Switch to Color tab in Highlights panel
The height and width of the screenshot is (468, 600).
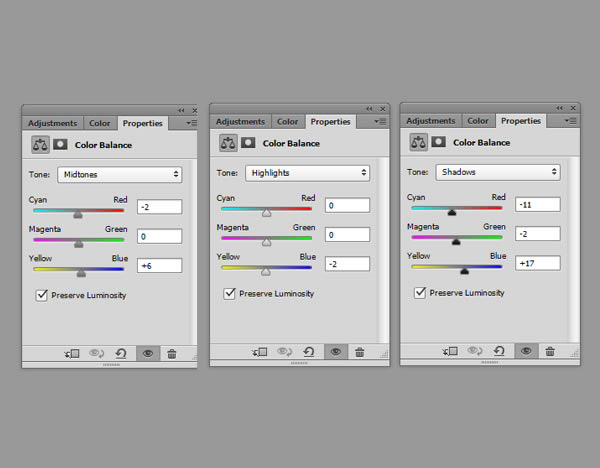tap(288, 122)
